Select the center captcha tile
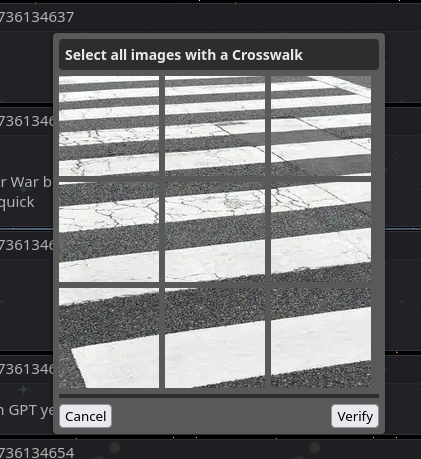 (215, 232)
